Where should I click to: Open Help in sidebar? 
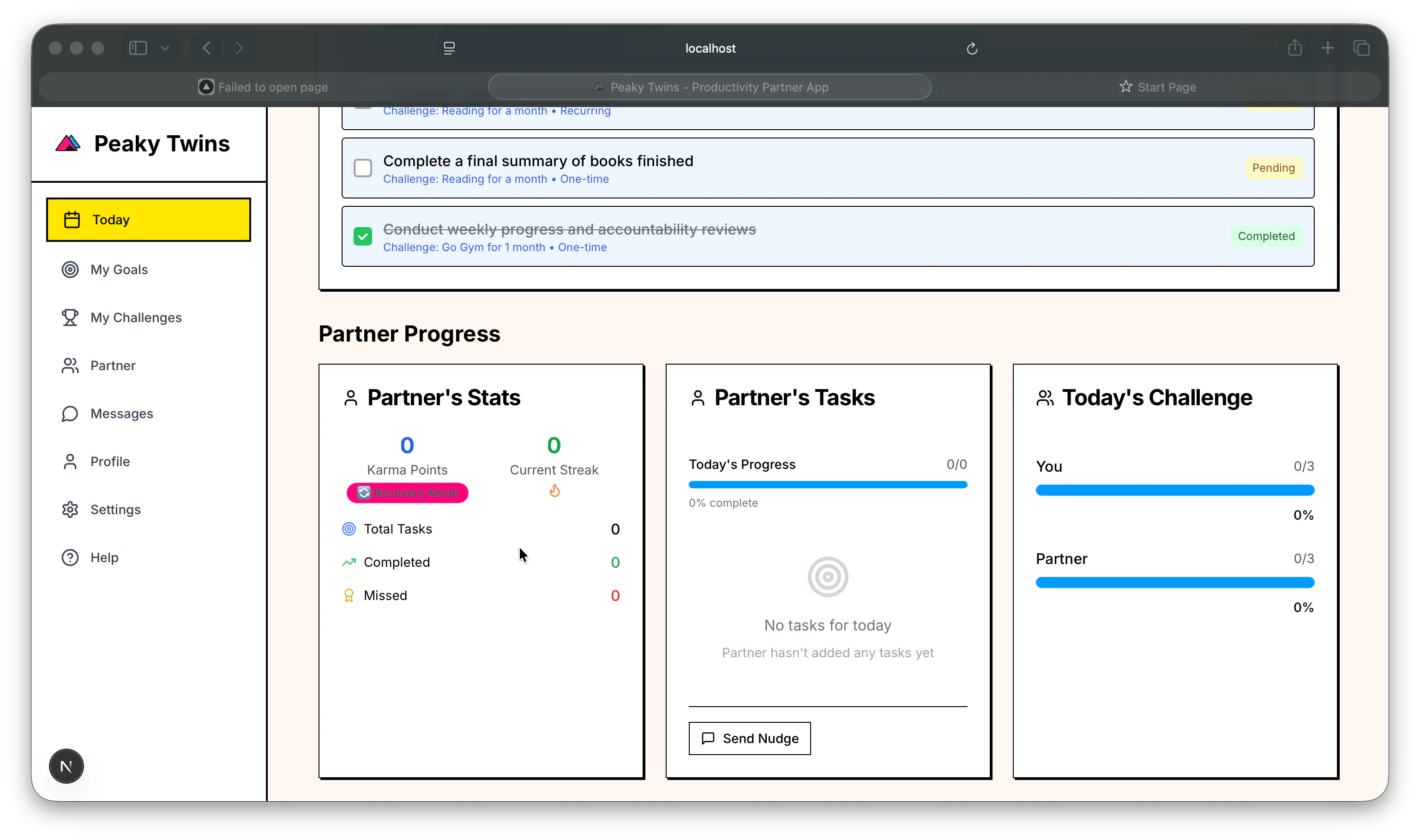click(x=148, y=558)
